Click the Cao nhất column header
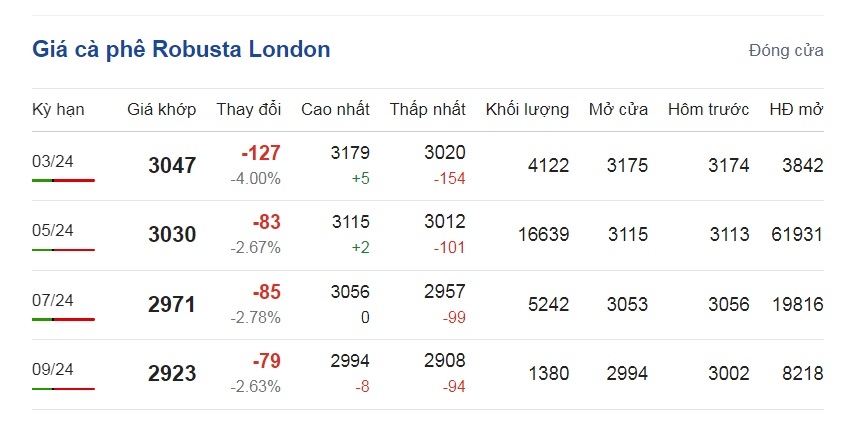Image resolution: width=862 pixels, height=421 pixels. pos(335,109)
